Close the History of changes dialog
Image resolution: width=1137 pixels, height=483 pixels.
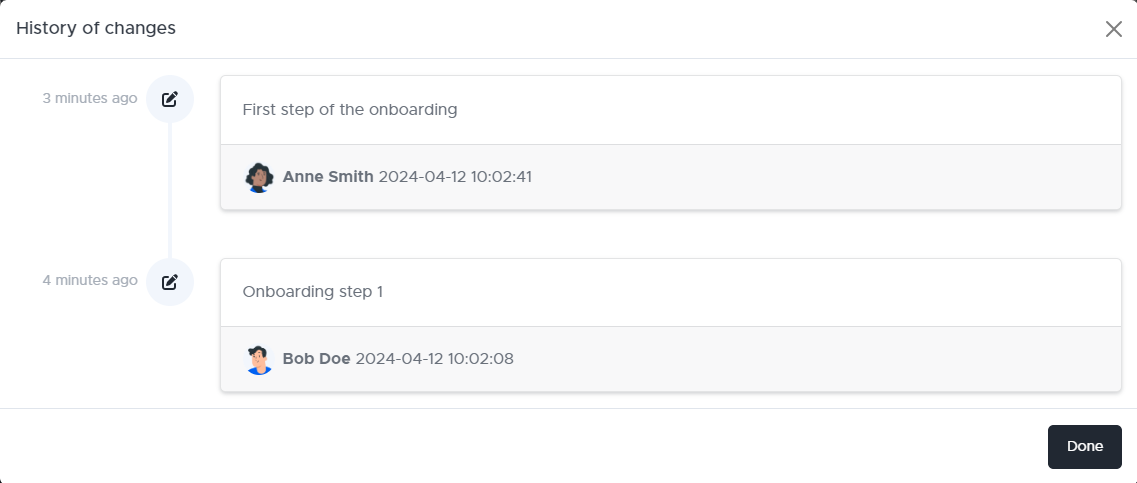coord(1113,29)
